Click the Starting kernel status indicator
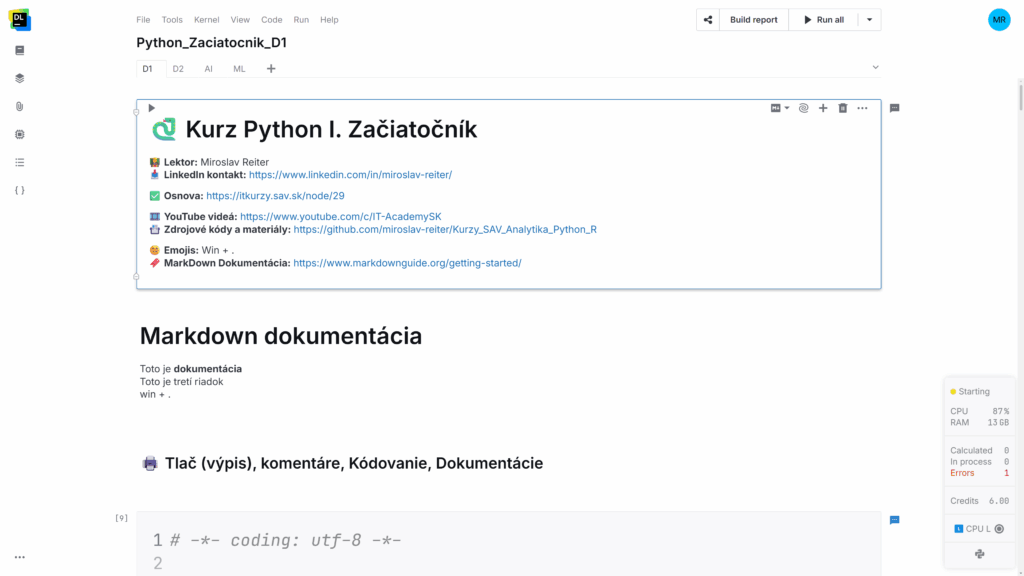Screen dimensions: 1024x576 pos(970,392)
